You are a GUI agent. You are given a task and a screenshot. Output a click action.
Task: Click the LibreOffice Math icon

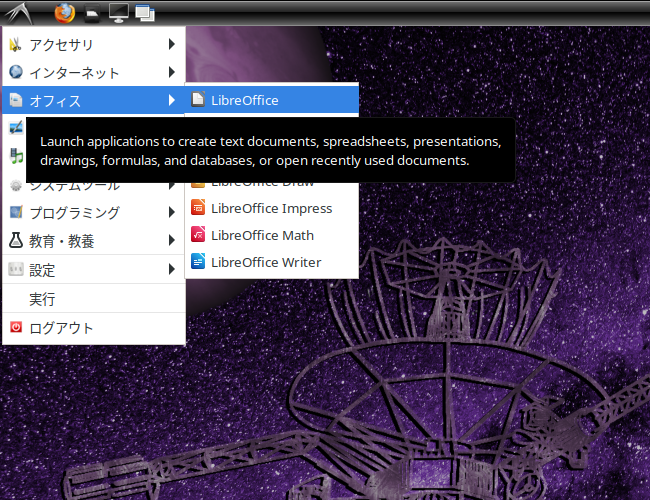(198, 234)
